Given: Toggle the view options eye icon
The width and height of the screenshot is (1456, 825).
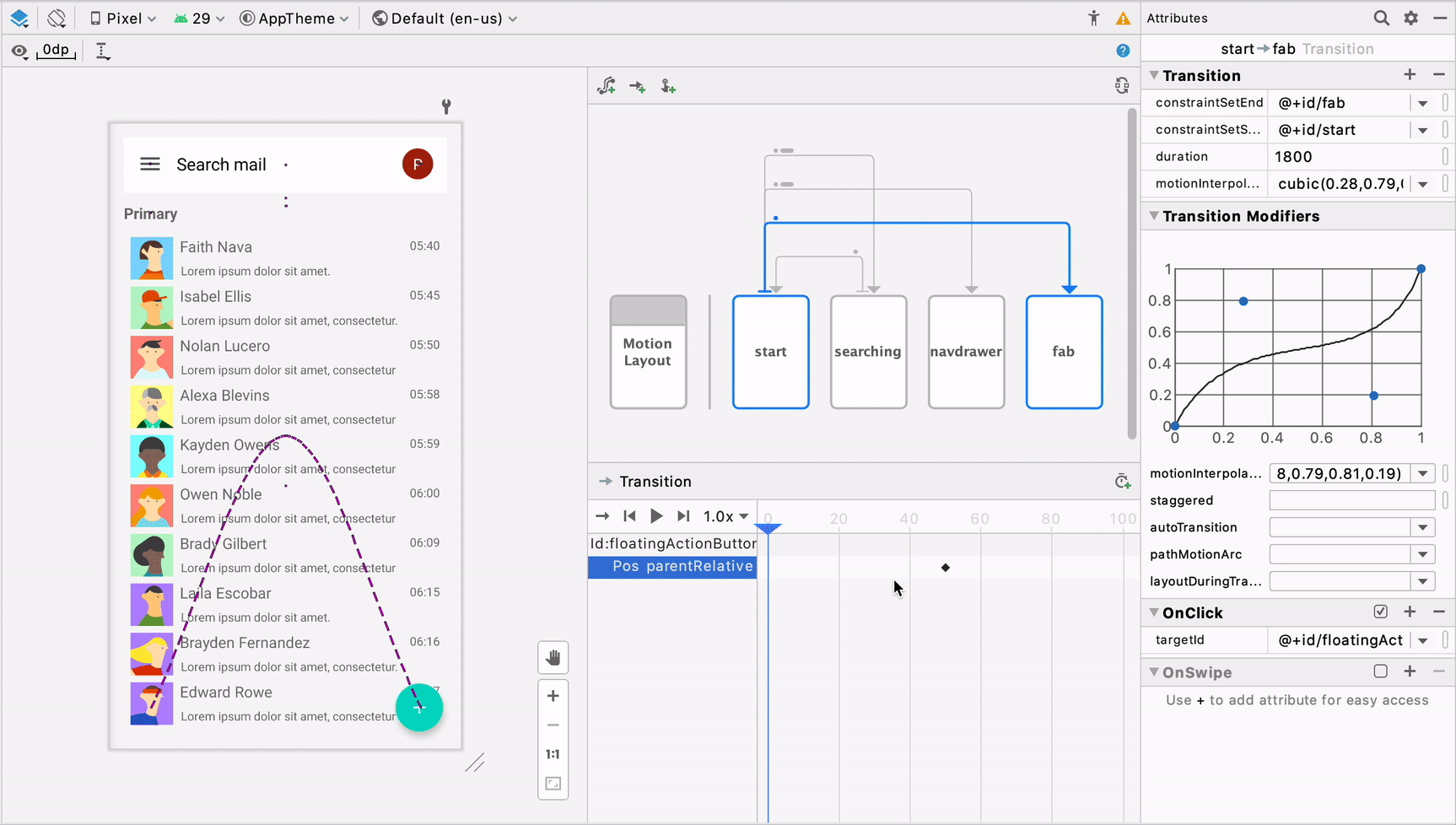Looking at the screenshot, I should [19, 51].
